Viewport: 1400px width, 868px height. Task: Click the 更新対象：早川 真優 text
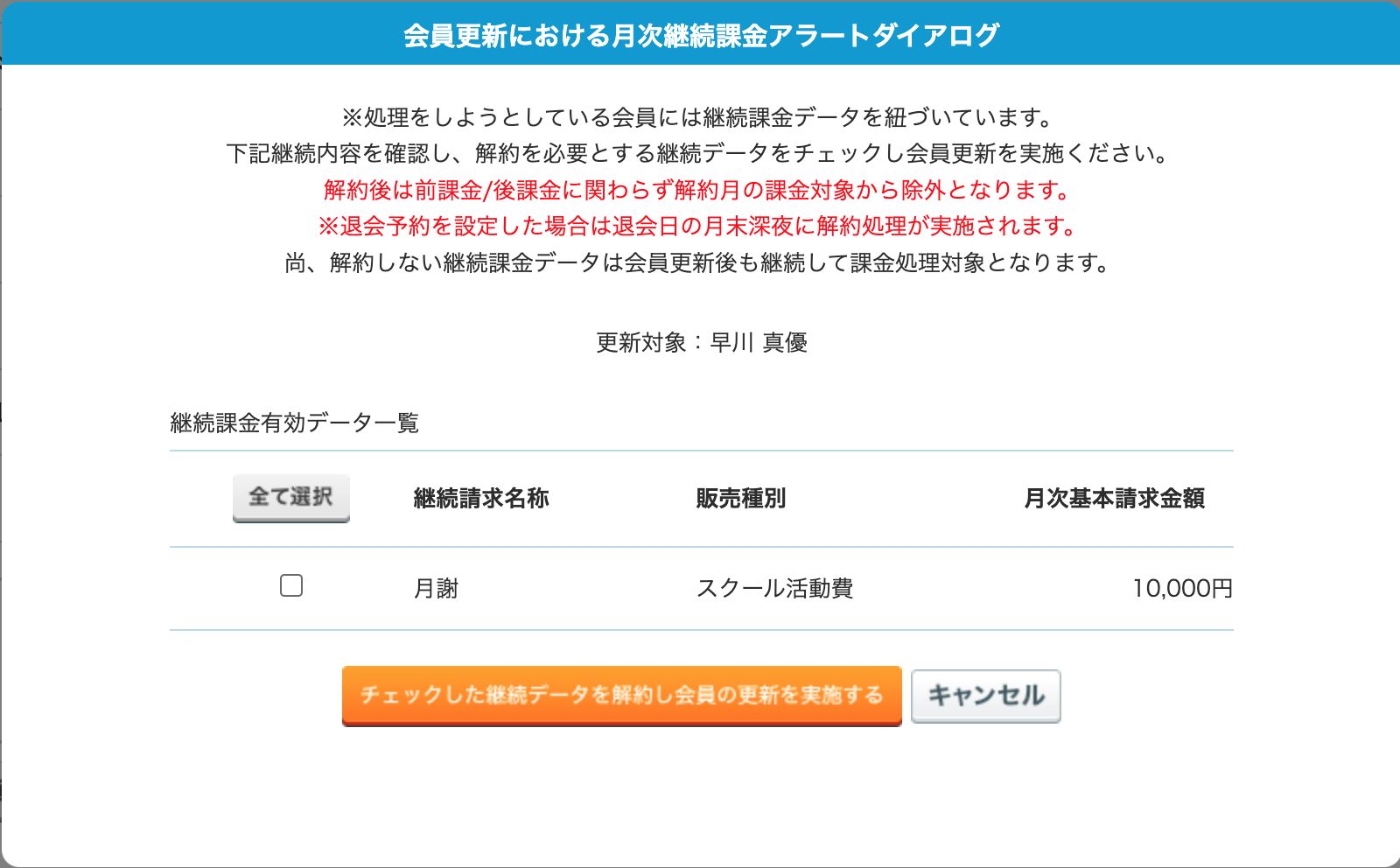pyautogui.click(x=702, y=343)
